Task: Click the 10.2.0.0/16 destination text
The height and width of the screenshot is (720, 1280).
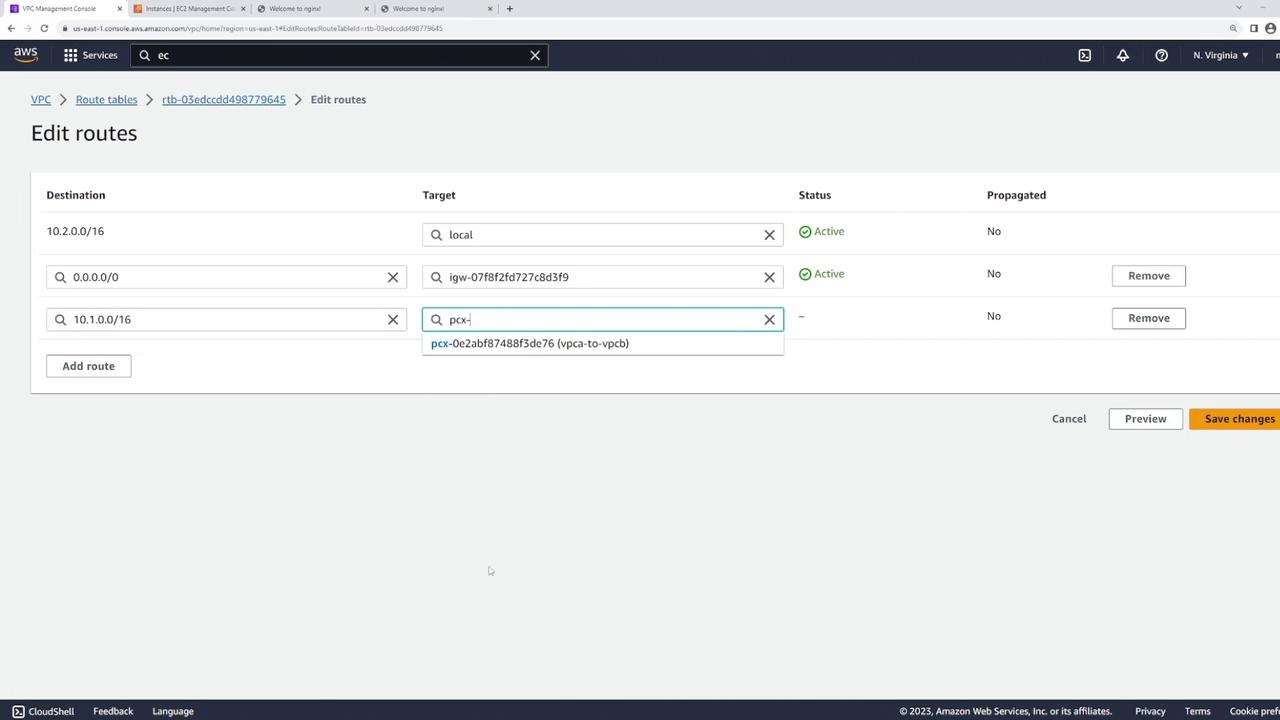Action: click(75, 231)
